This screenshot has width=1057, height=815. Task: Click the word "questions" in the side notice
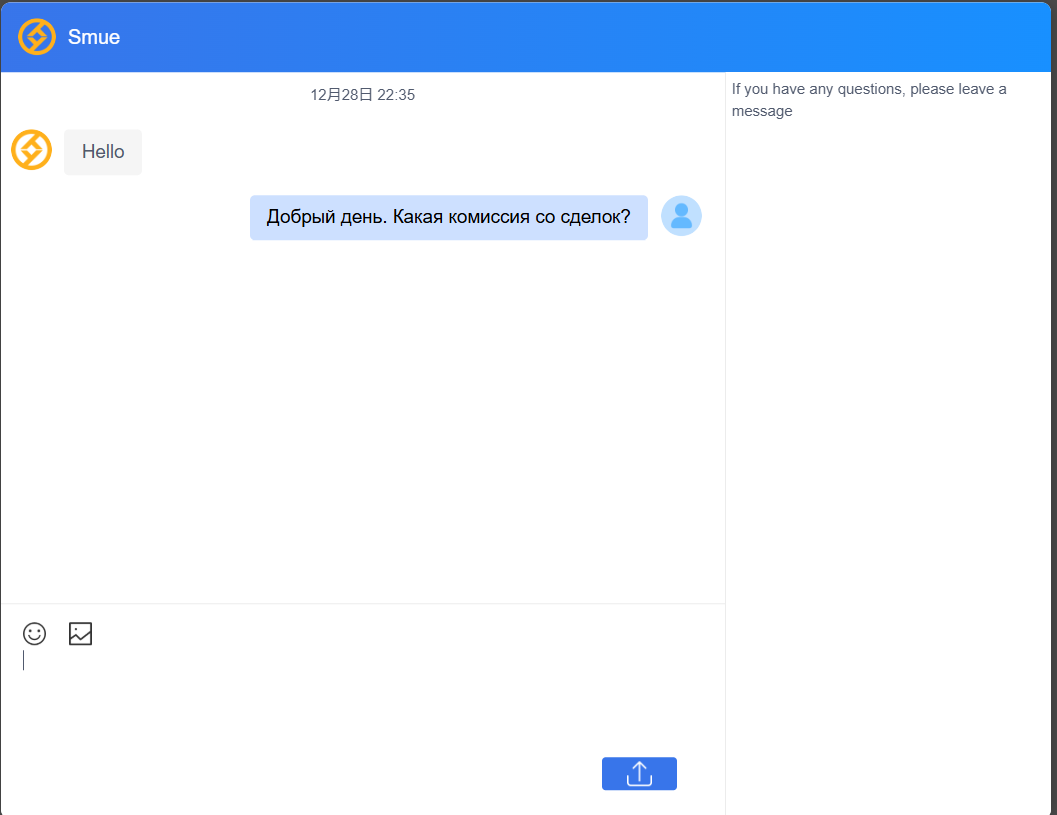(x=871, y=89)
